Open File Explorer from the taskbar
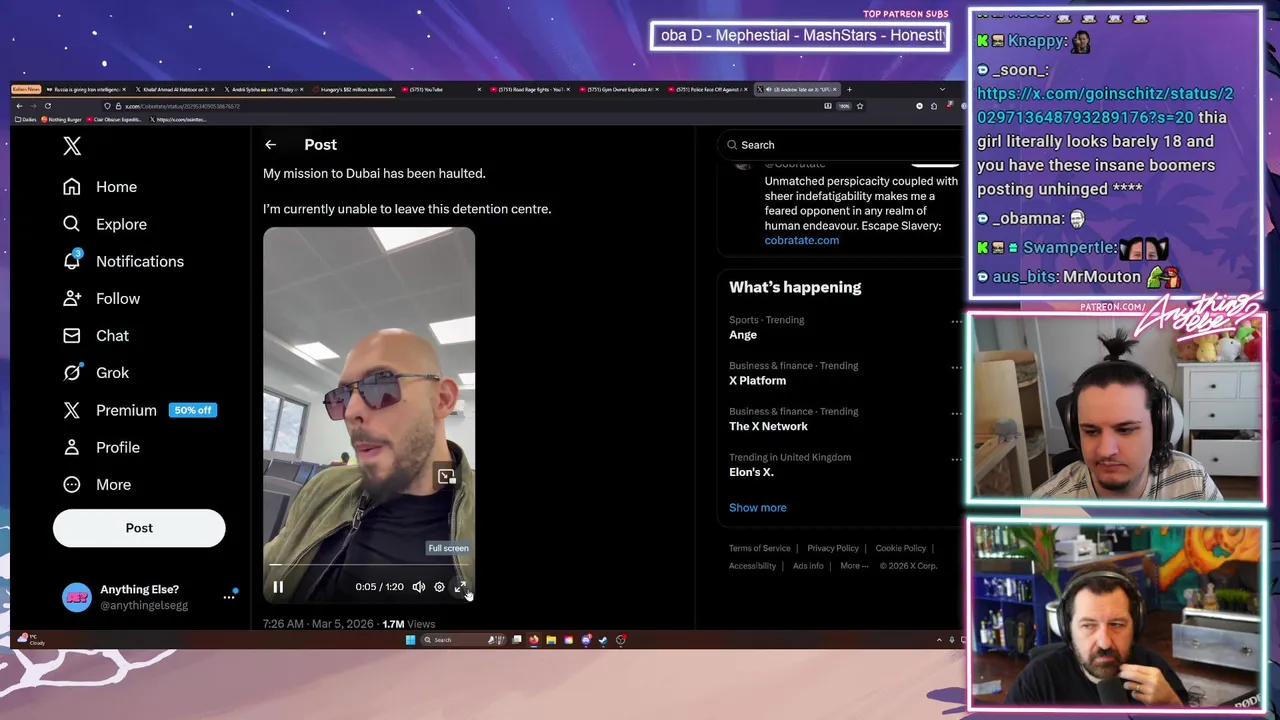 (x=551, y=640)
